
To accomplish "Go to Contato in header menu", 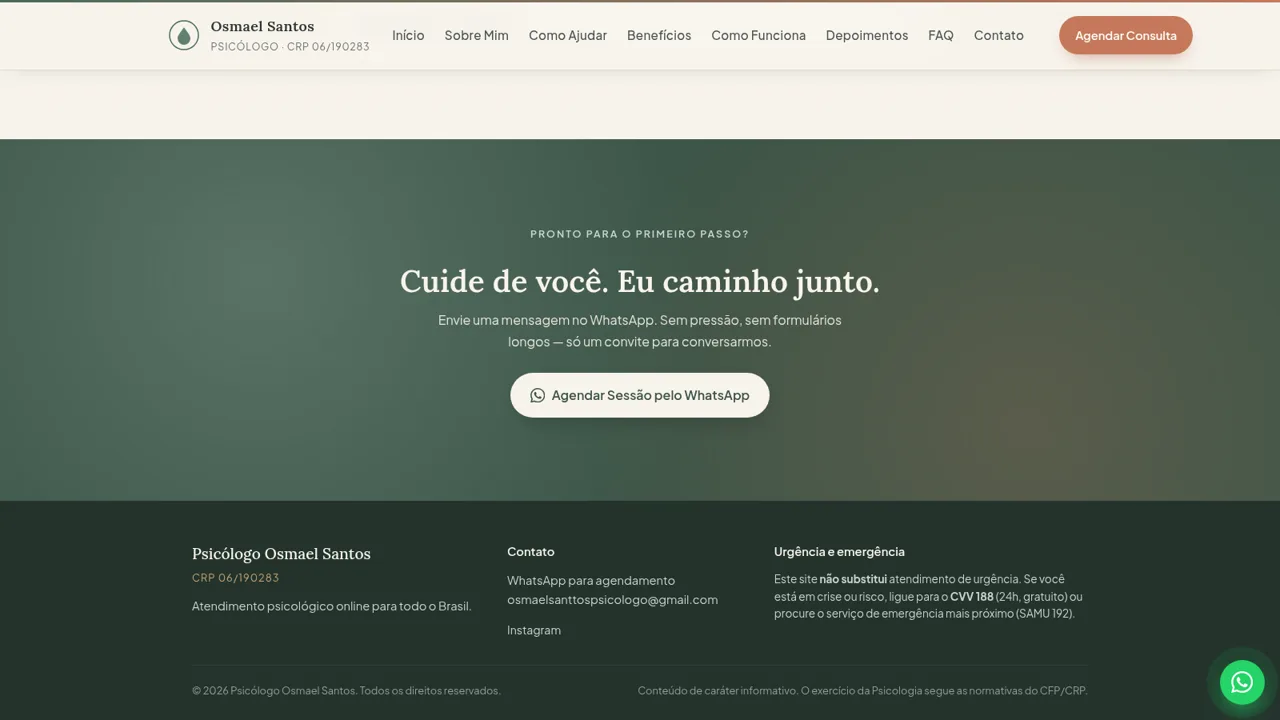I will point(999,35).
